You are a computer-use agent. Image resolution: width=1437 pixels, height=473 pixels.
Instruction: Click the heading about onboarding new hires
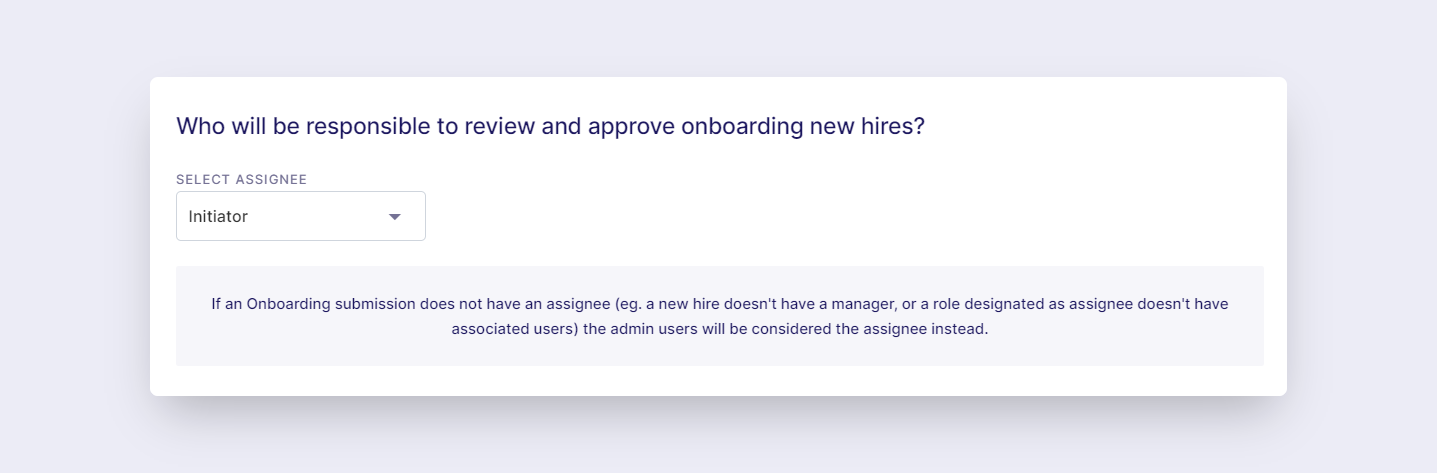[x=551, y=127]
